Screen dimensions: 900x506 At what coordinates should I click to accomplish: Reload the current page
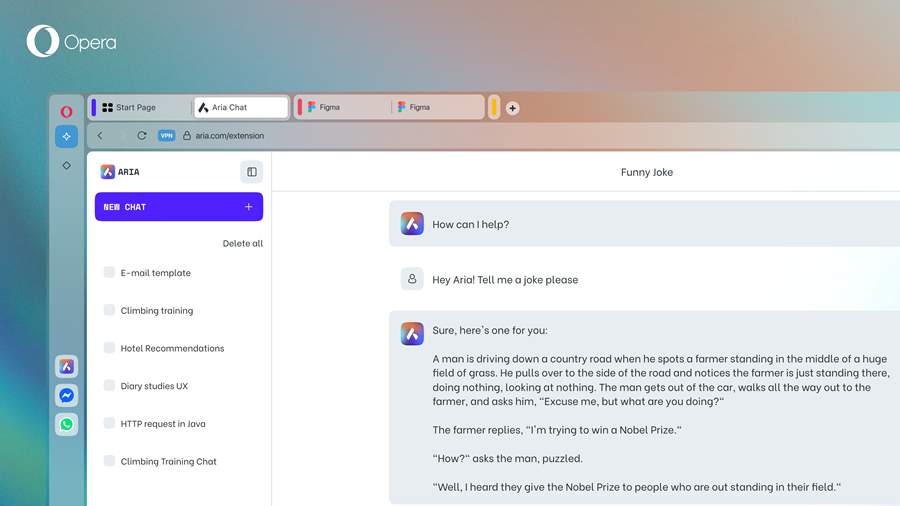click(x=142, y=136)
